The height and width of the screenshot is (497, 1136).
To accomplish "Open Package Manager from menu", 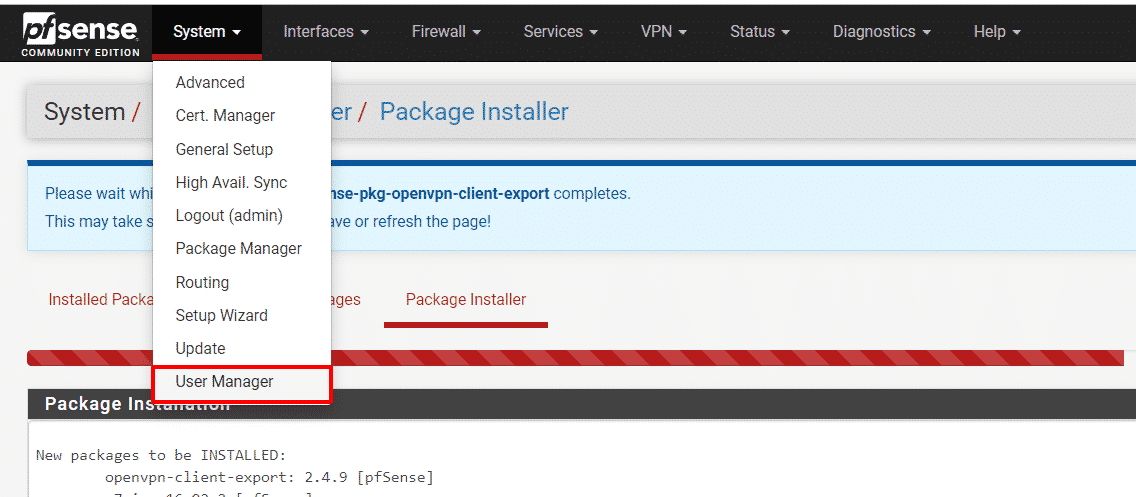I will (238, 249).
